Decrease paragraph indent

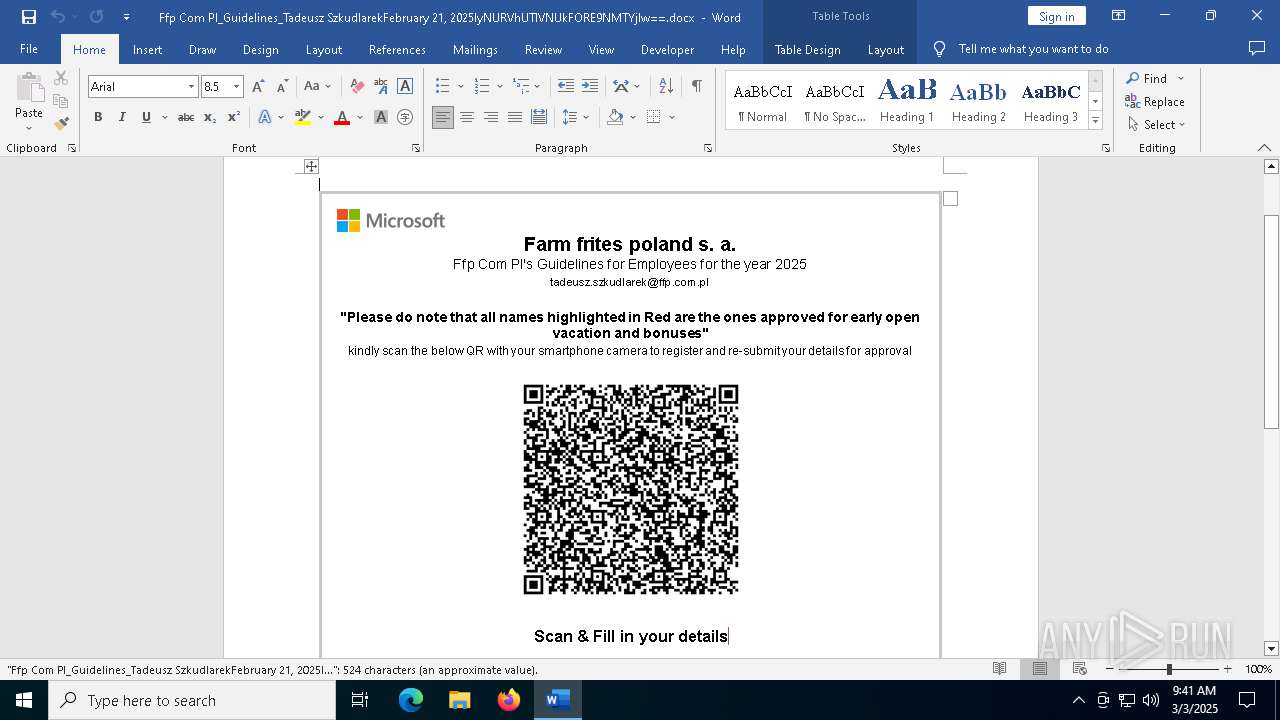tap(566, 87)
